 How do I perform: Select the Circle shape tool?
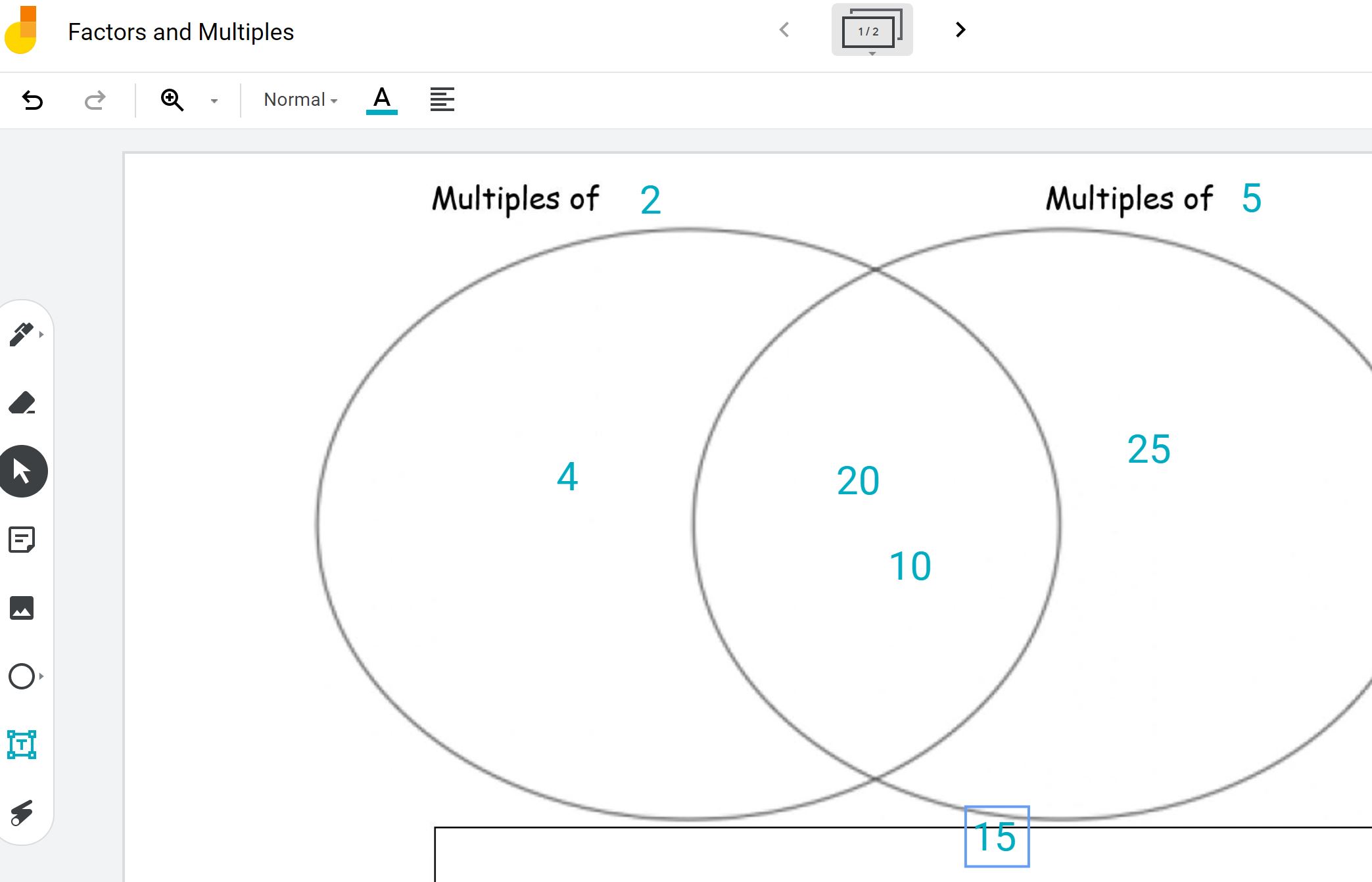(x=22, y=676)
